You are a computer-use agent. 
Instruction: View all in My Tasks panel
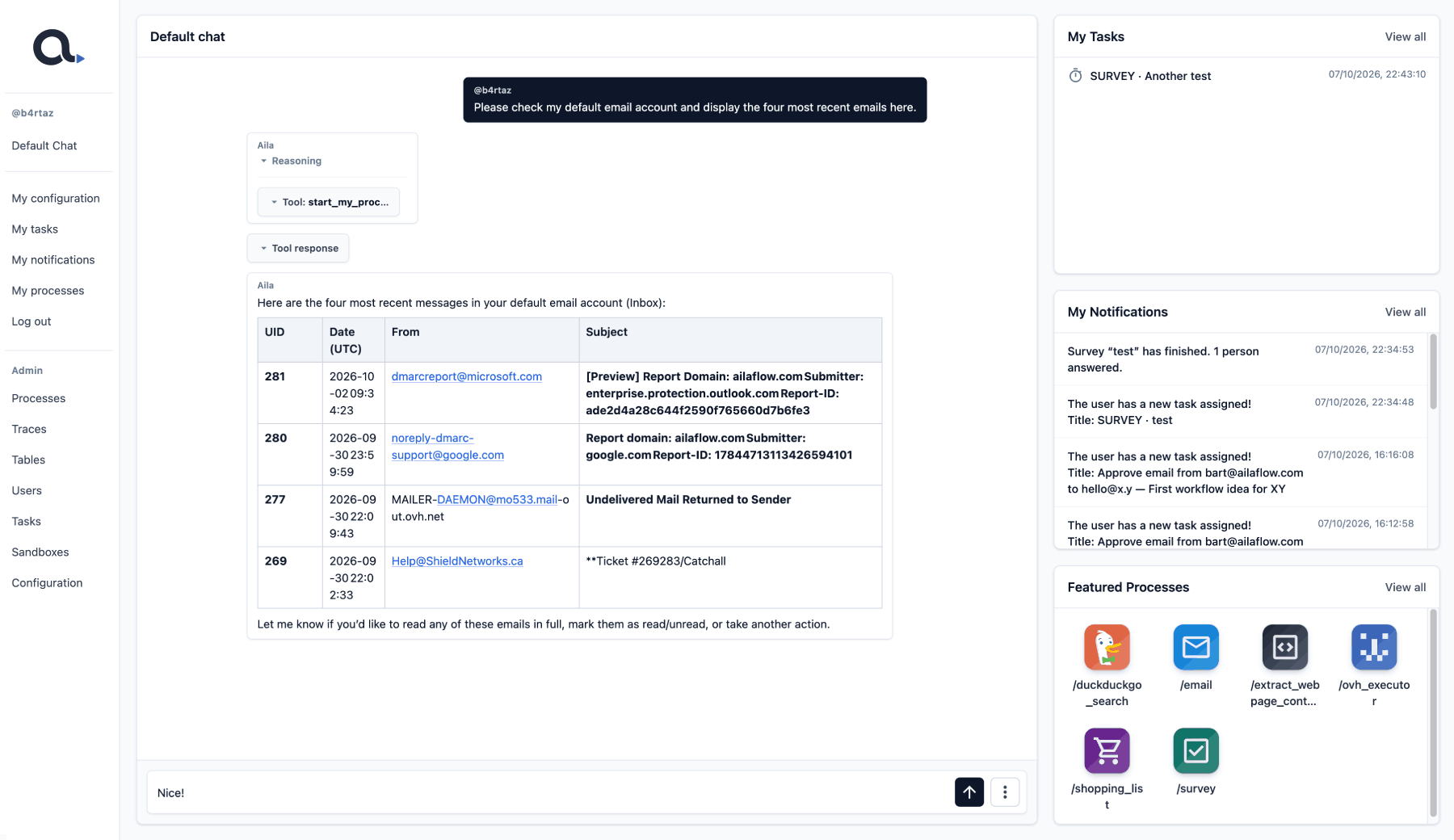pyautogui.click(x=1405, y=36)
